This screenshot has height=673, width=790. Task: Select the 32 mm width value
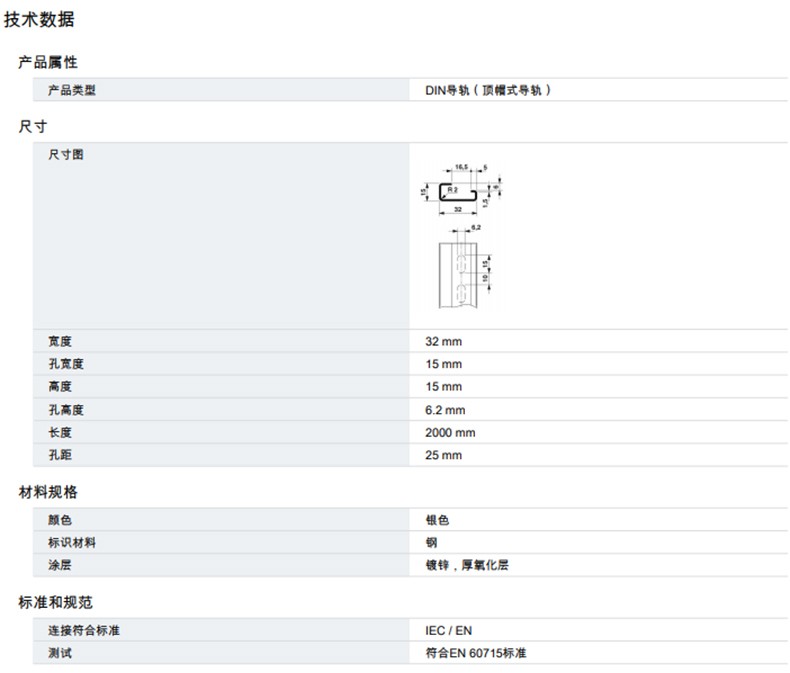[x=444, y=341]
